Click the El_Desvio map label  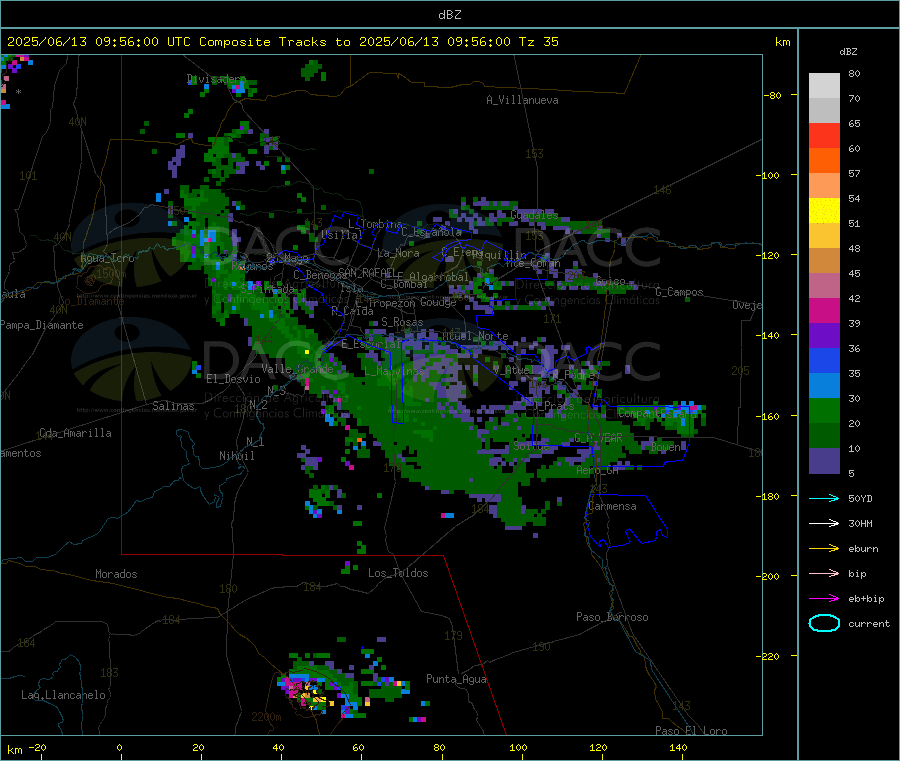click(233, 379)
